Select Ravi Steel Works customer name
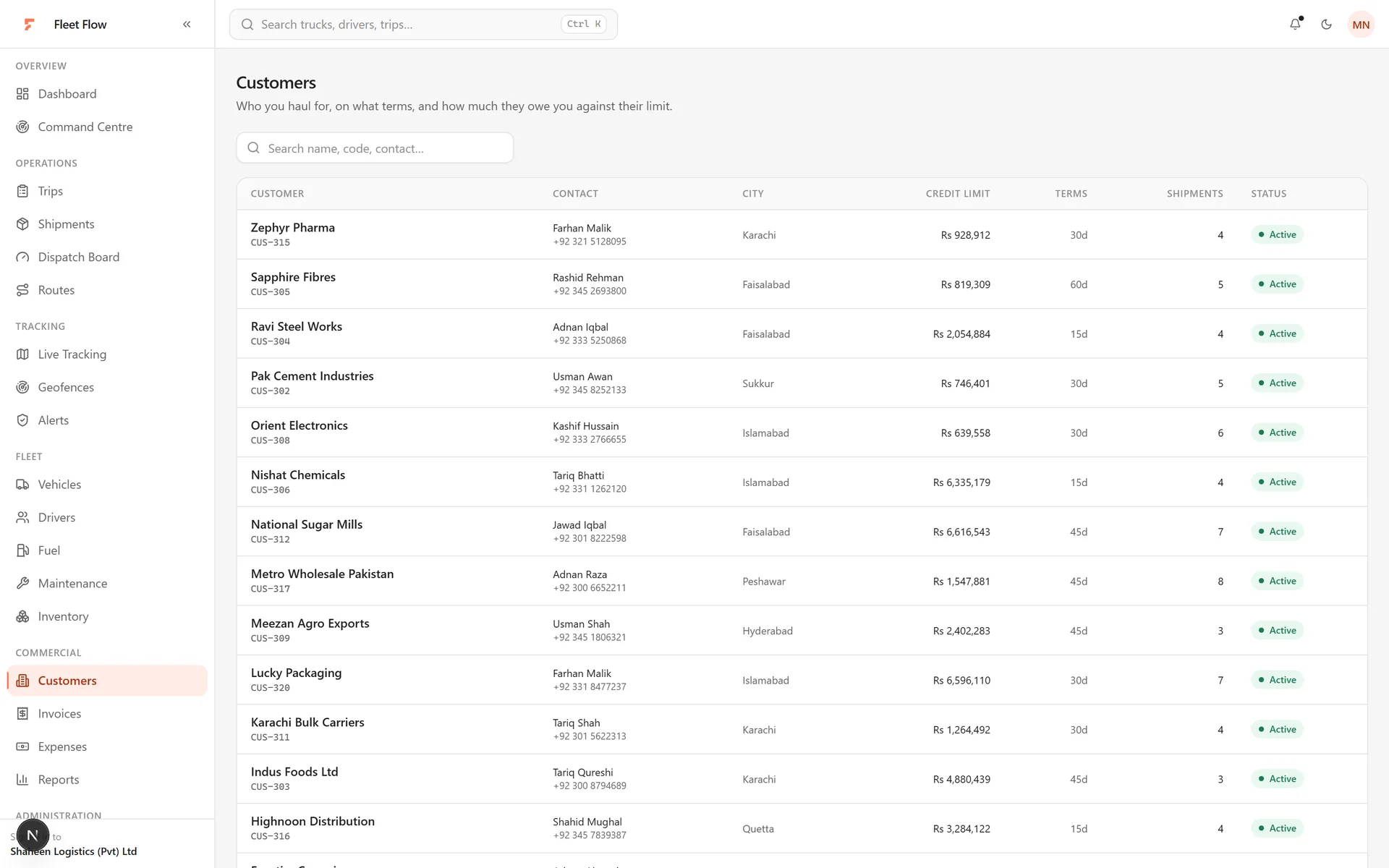The height and width of the screenshot is (868, 1389). pos(297,327)
